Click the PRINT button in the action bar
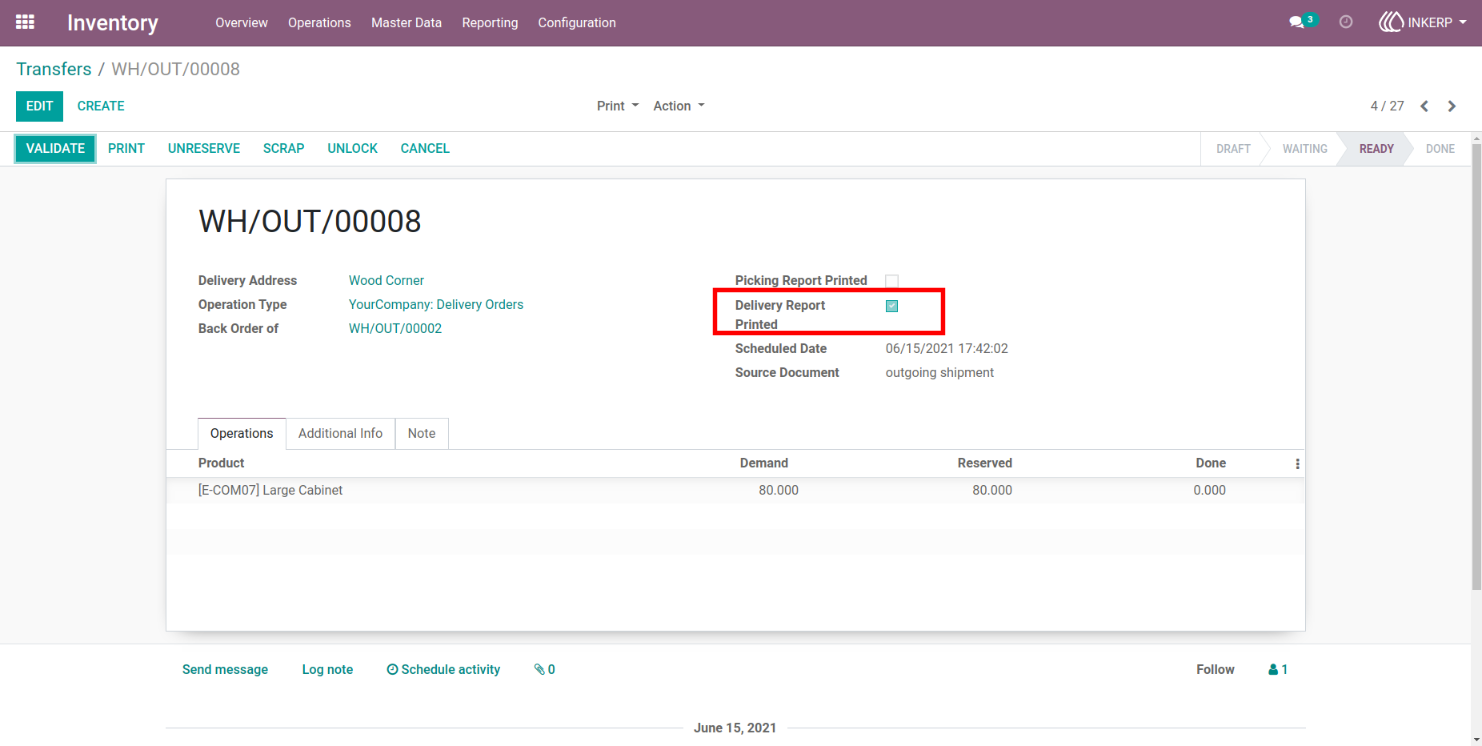This screenshot has width=1482, height=746. [127, 148]
